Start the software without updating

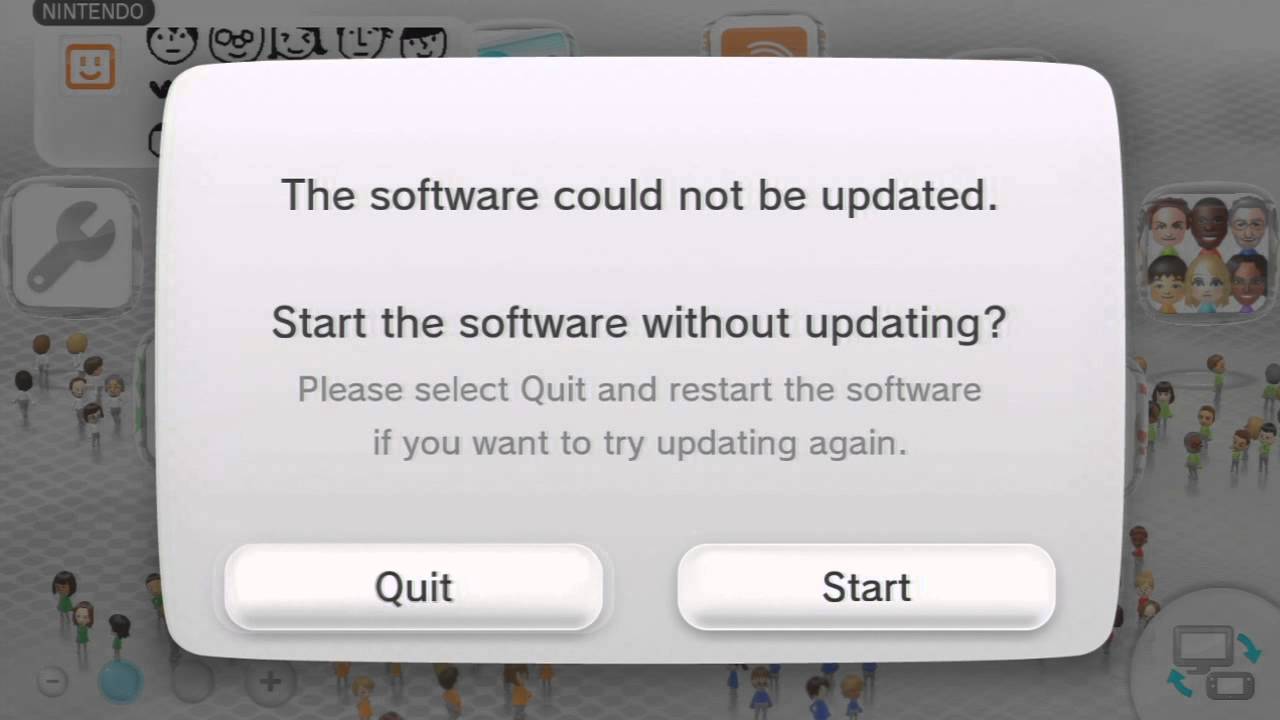tap(866, 587)
